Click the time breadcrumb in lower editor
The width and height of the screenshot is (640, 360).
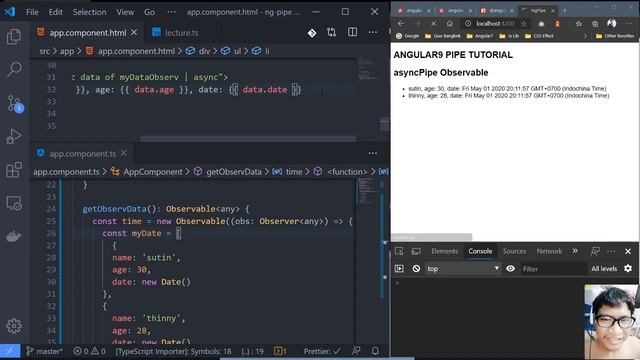[293, 172]
